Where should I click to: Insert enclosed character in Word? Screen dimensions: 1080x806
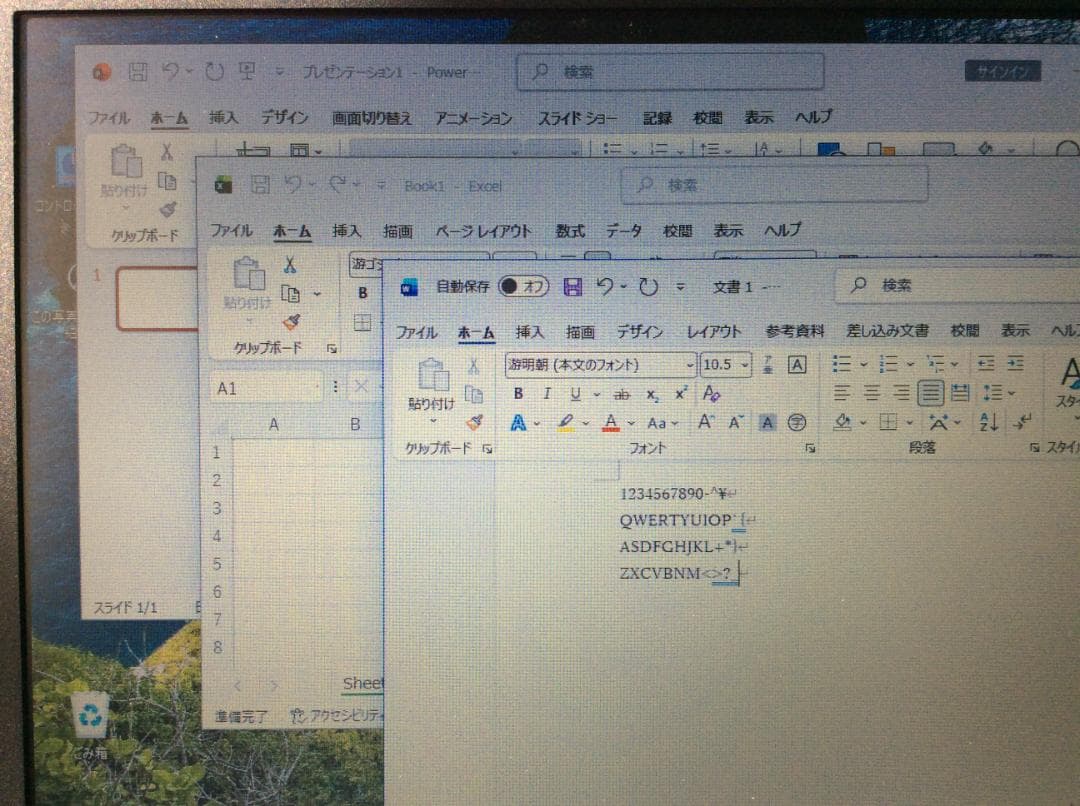coord(796,422)
